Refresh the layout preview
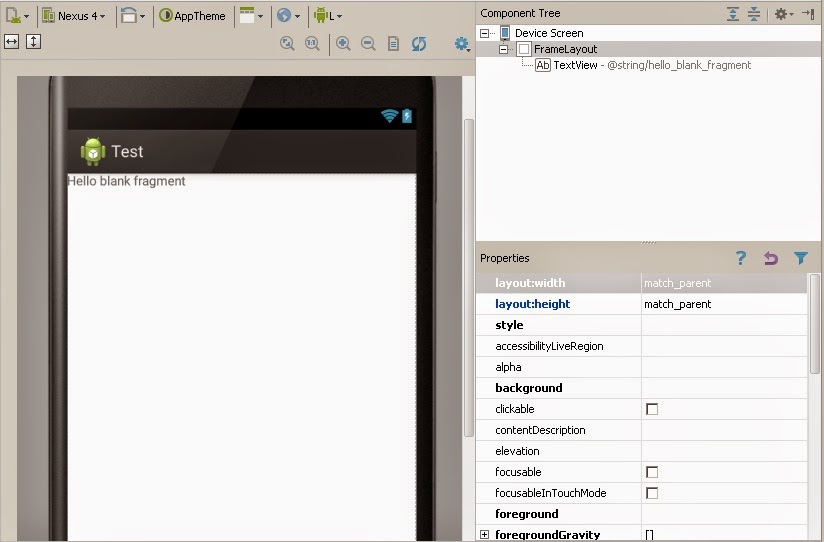The width and height of the screenshot is (824, 542). (x=419, y=44)
